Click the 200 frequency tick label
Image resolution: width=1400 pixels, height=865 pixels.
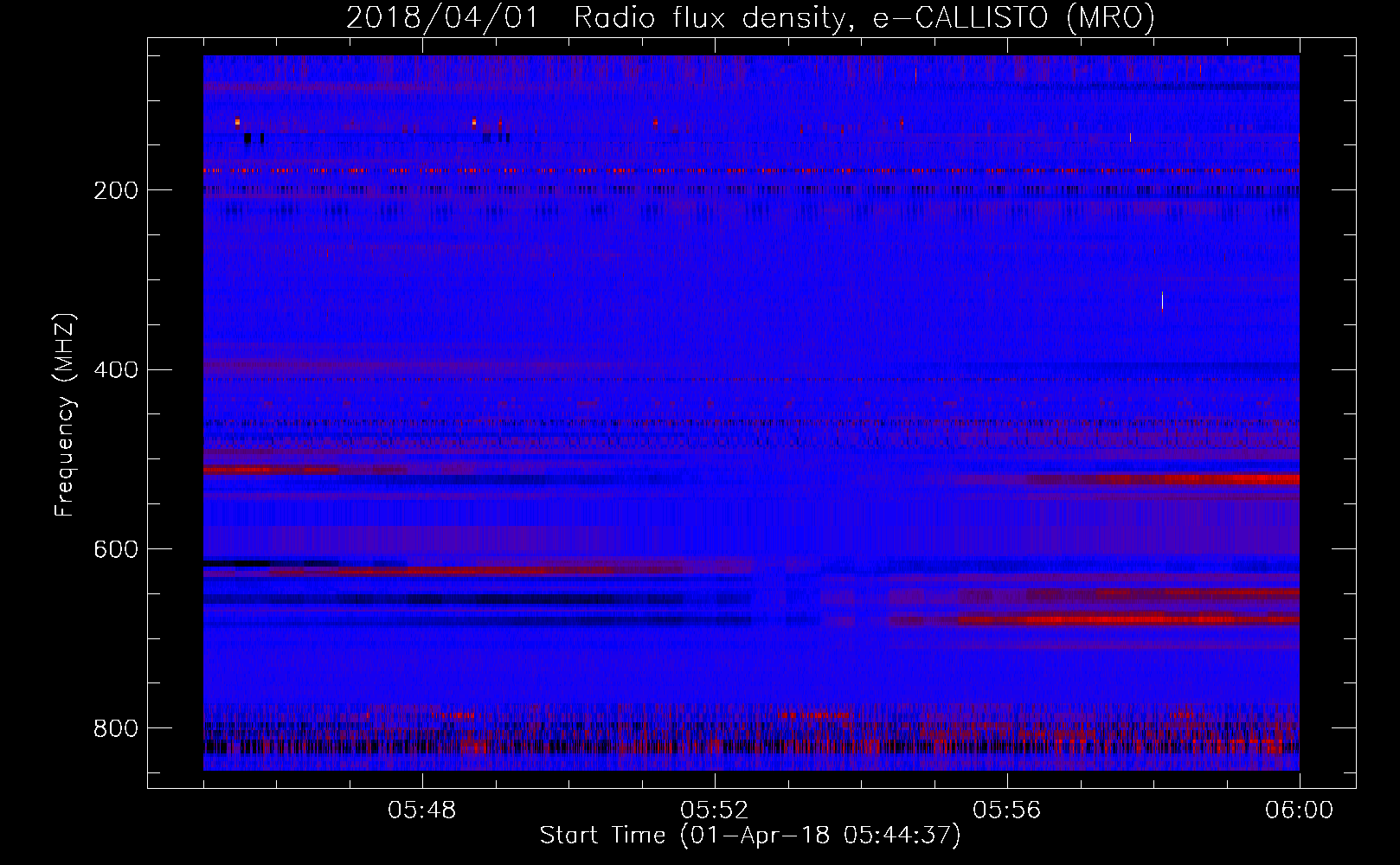click(116, 190)
